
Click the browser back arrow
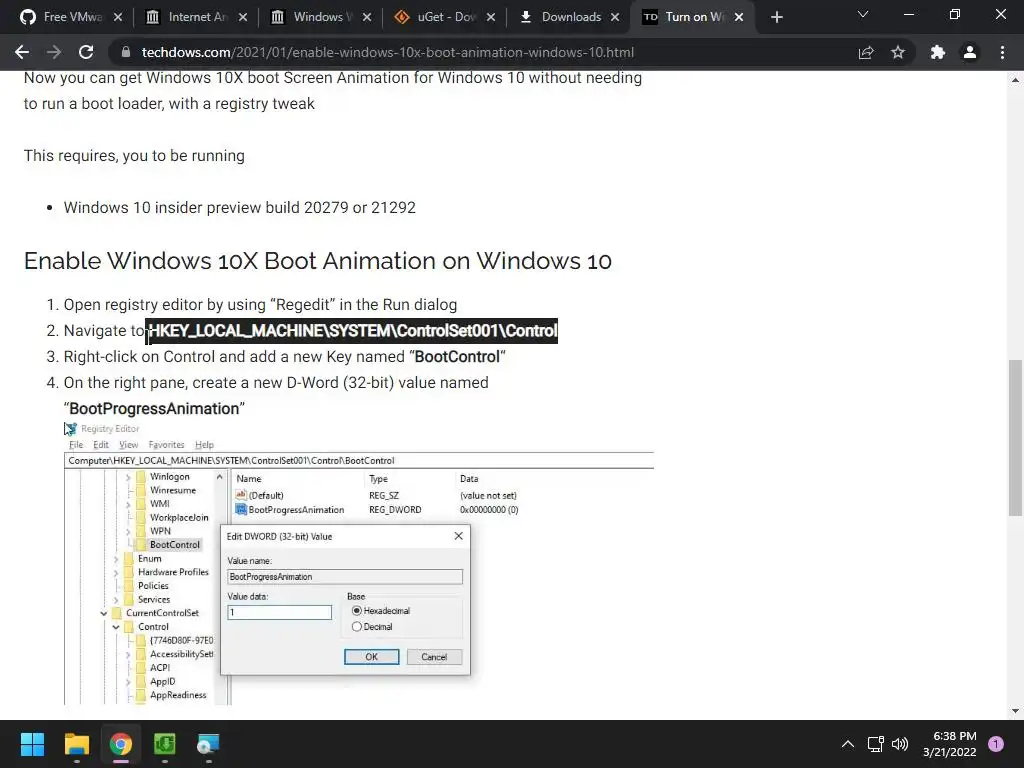coord(22,52)
